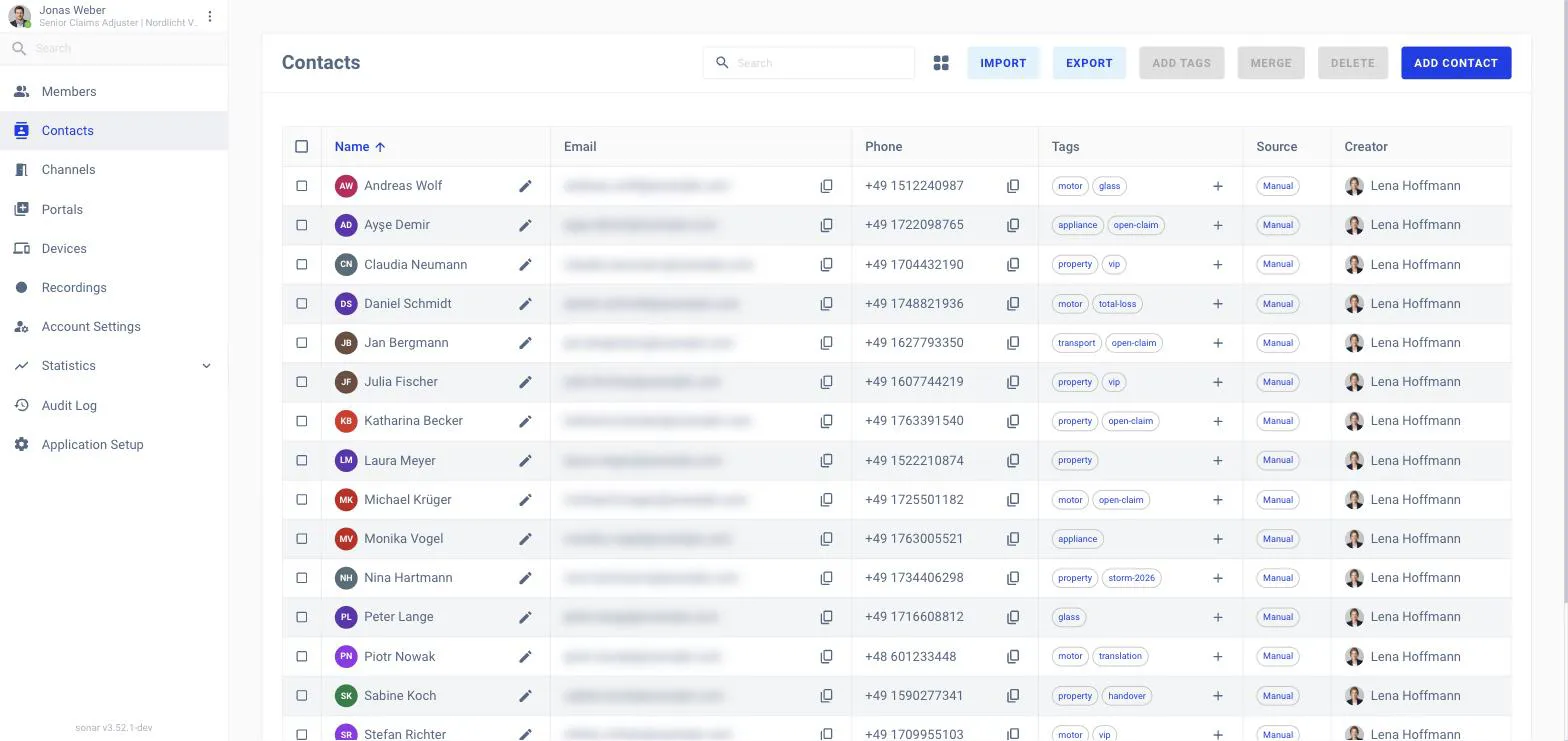Select the Andreas Wolf row checkbox
Viewport: 1568px width, 741px height.
coord(302,186)
